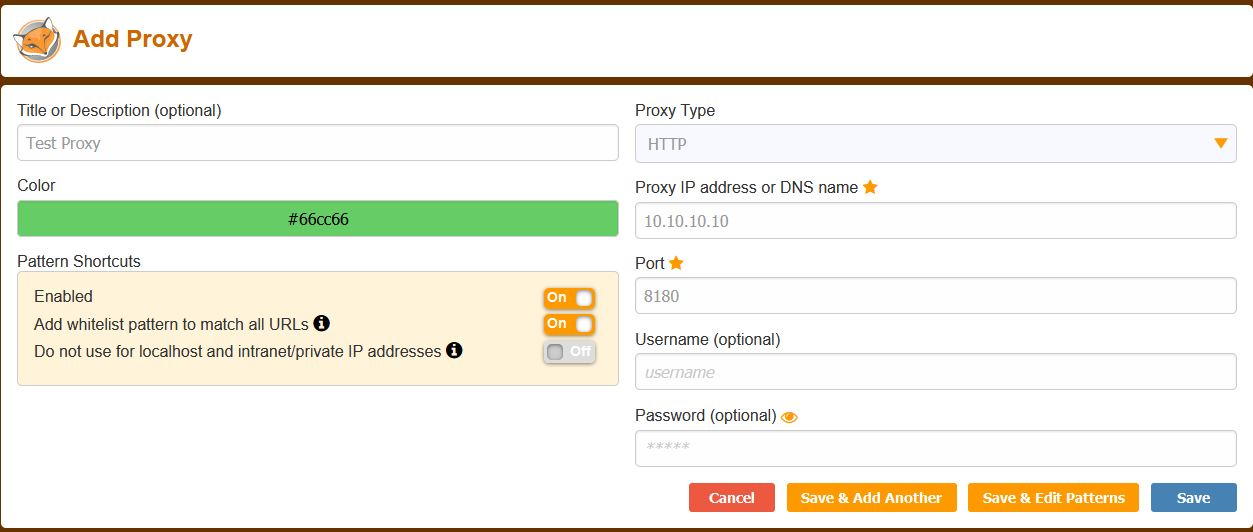Reveal password with the eye icon
This screenshot has height=532, width=1253.
coord(789,416)
